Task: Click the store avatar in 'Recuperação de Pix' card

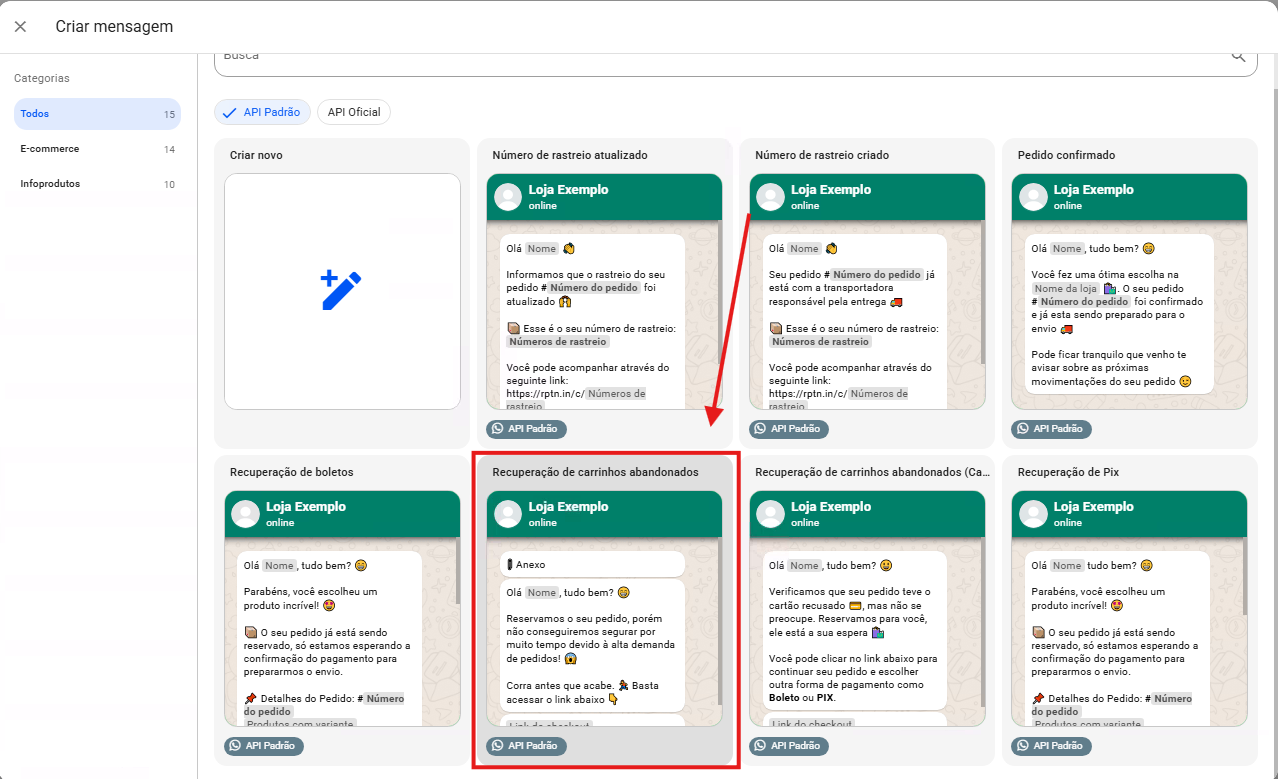Action: (1034, 514)
